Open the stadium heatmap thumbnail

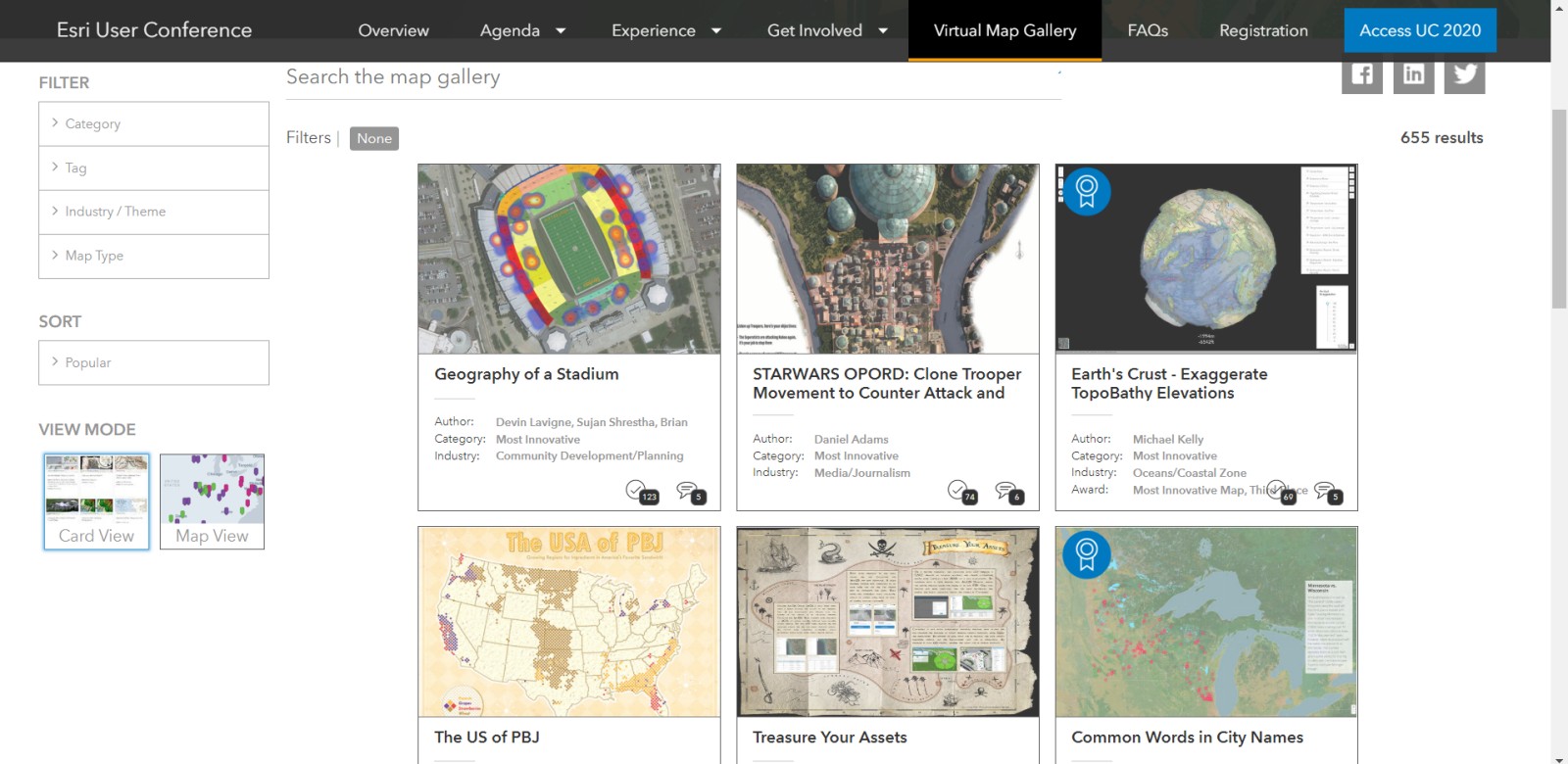tap(569, 259)
